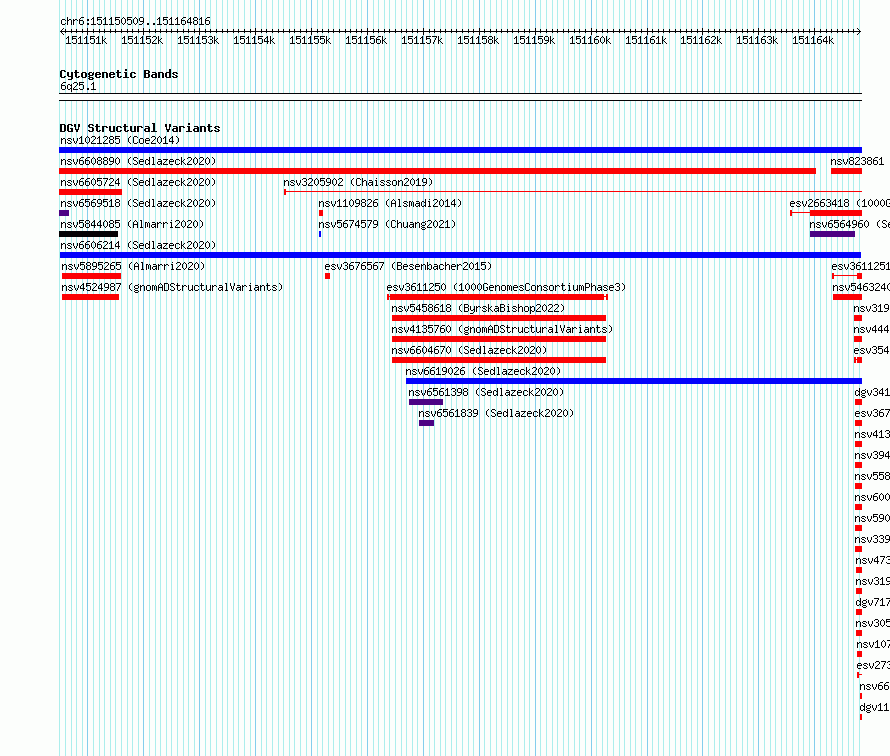Image resolution: width=890 pixels, height=756 pixels.
Task: Click the blue bar under nsv6606214
Action: [x=460, y=255]
